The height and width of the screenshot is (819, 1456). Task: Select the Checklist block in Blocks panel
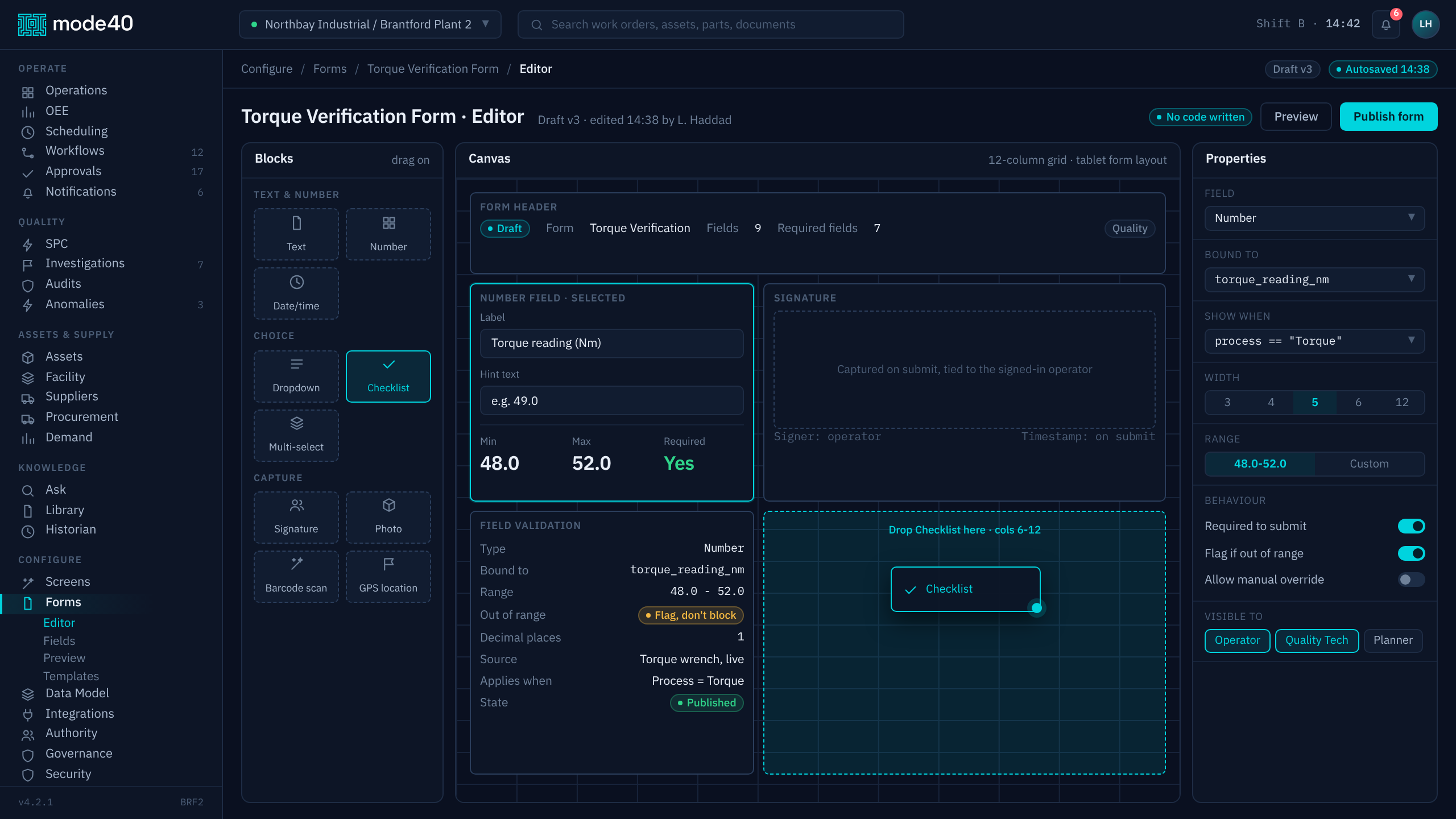pos(388,377)
